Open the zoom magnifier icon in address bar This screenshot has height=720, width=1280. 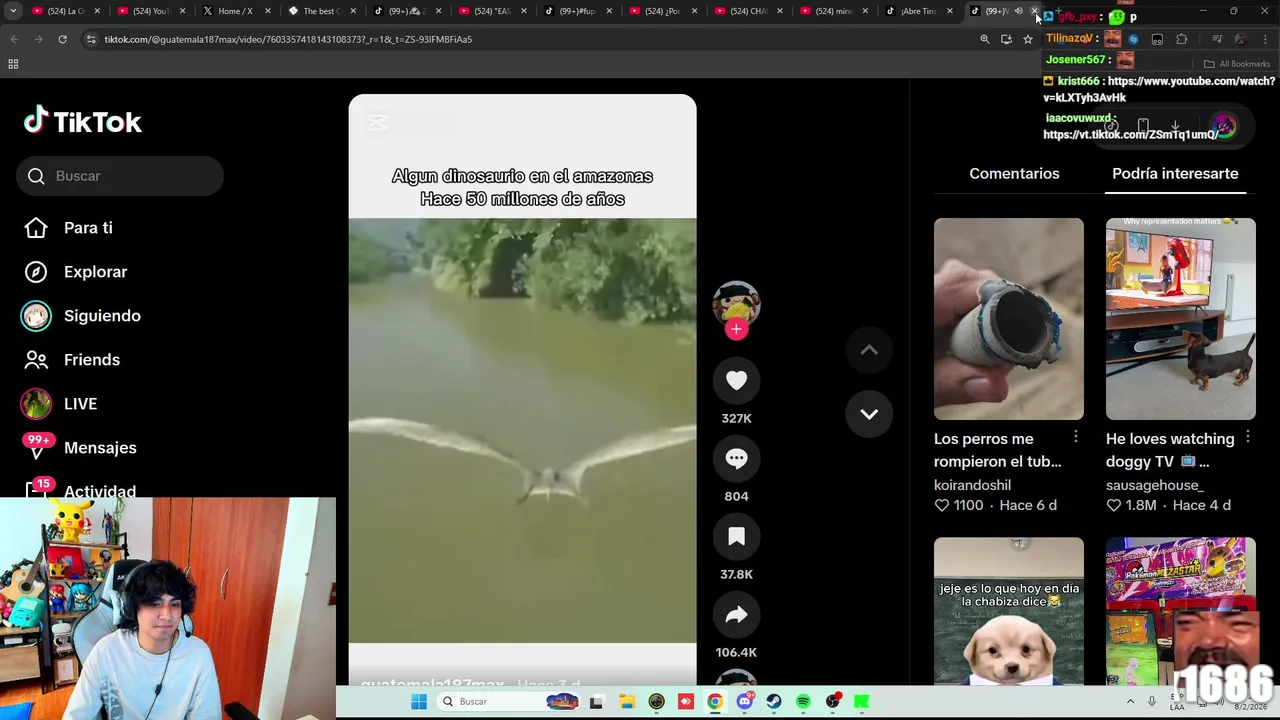(985, 39)
